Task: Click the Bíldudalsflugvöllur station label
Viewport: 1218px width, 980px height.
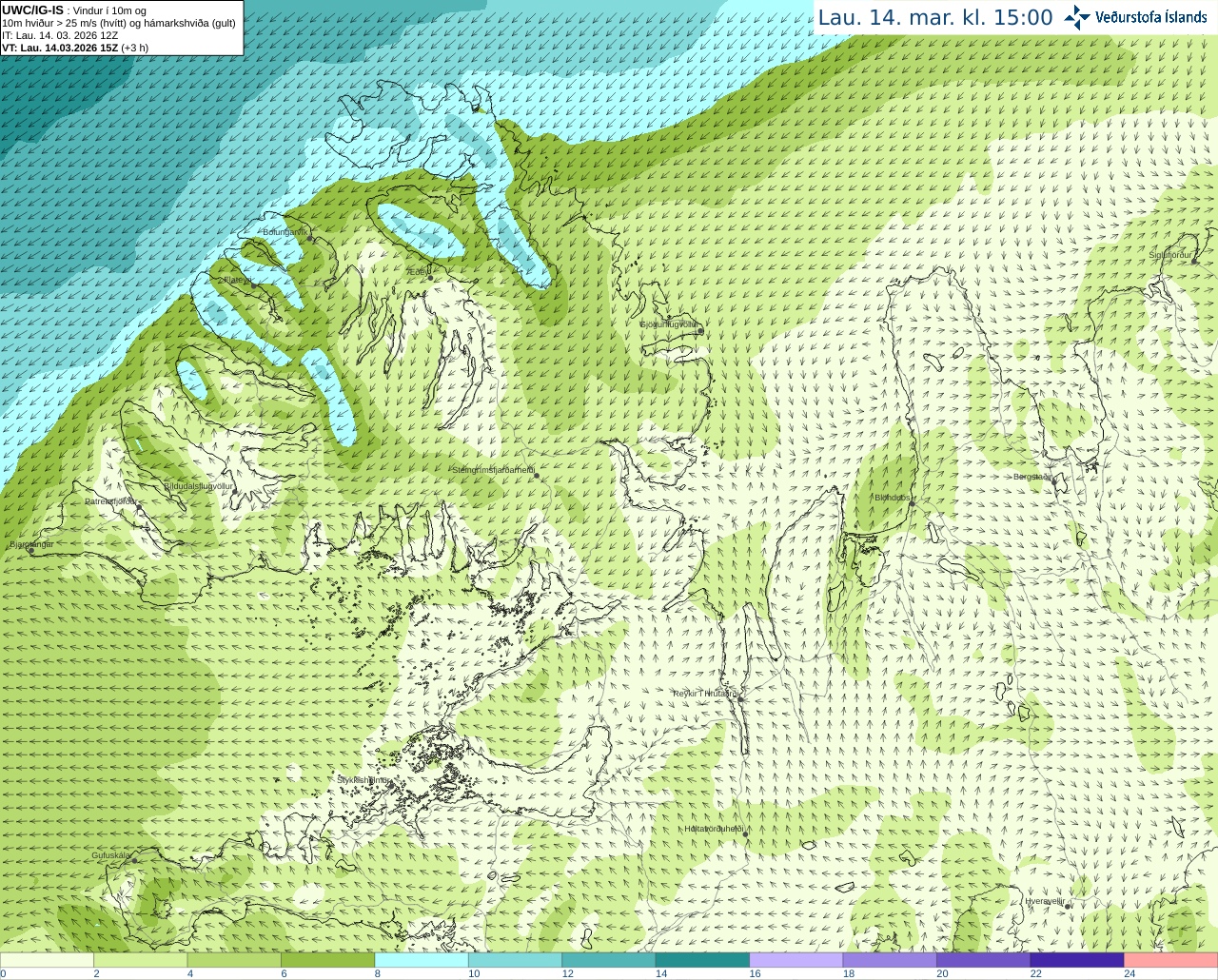Action: pyautogui.click(x=199, y=485)
